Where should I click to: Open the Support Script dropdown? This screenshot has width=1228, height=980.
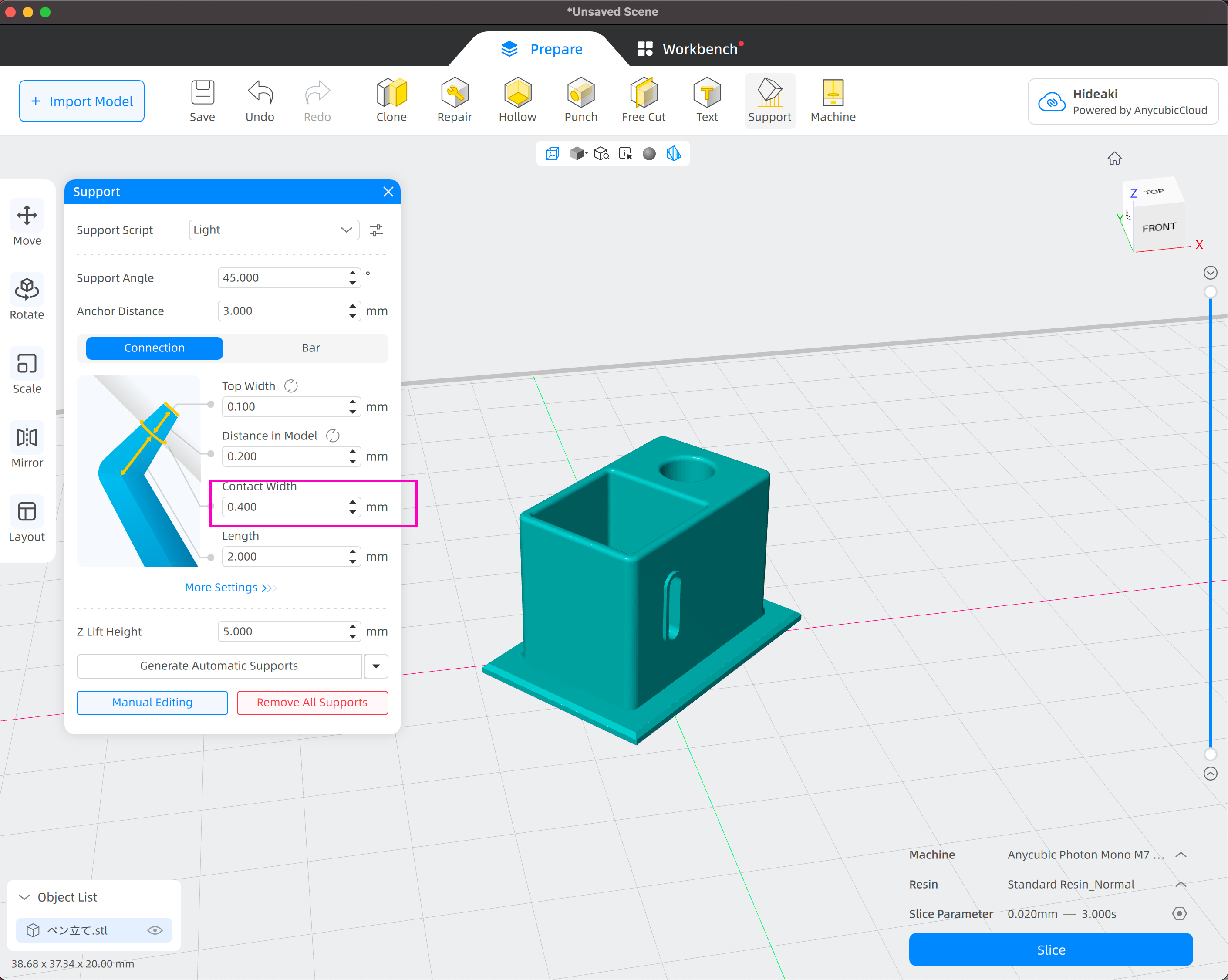[x=273, y=230]
